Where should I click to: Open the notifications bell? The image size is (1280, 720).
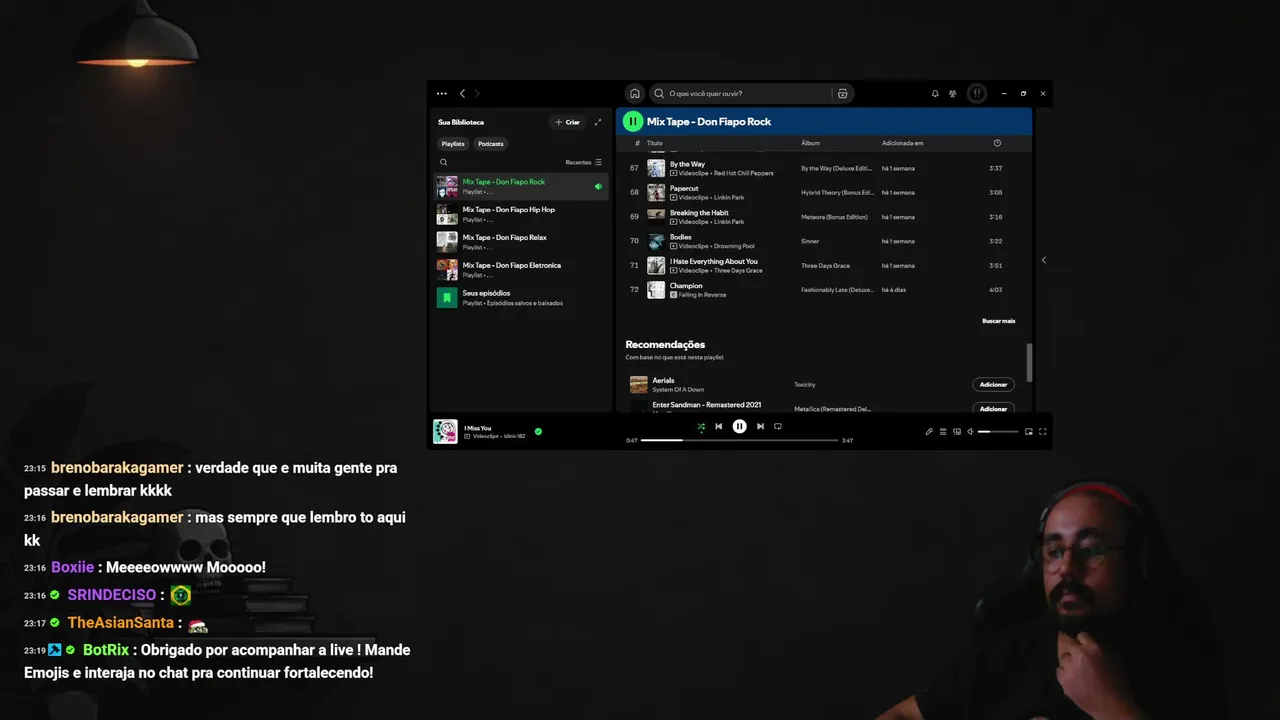(935, 93)
